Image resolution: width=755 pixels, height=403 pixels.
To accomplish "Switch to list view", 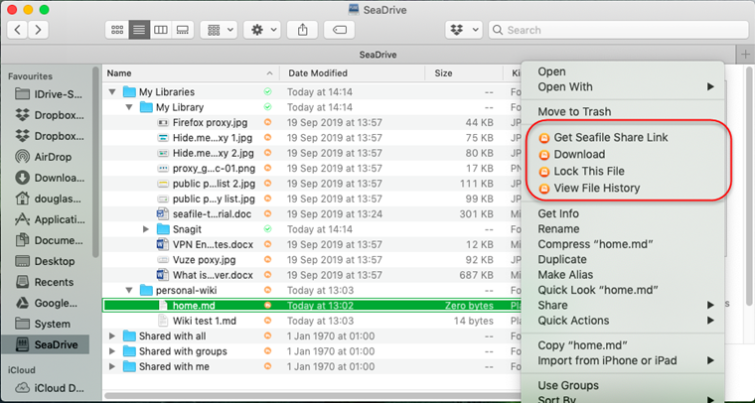I will pyautogui.click(x=139, y=30).
